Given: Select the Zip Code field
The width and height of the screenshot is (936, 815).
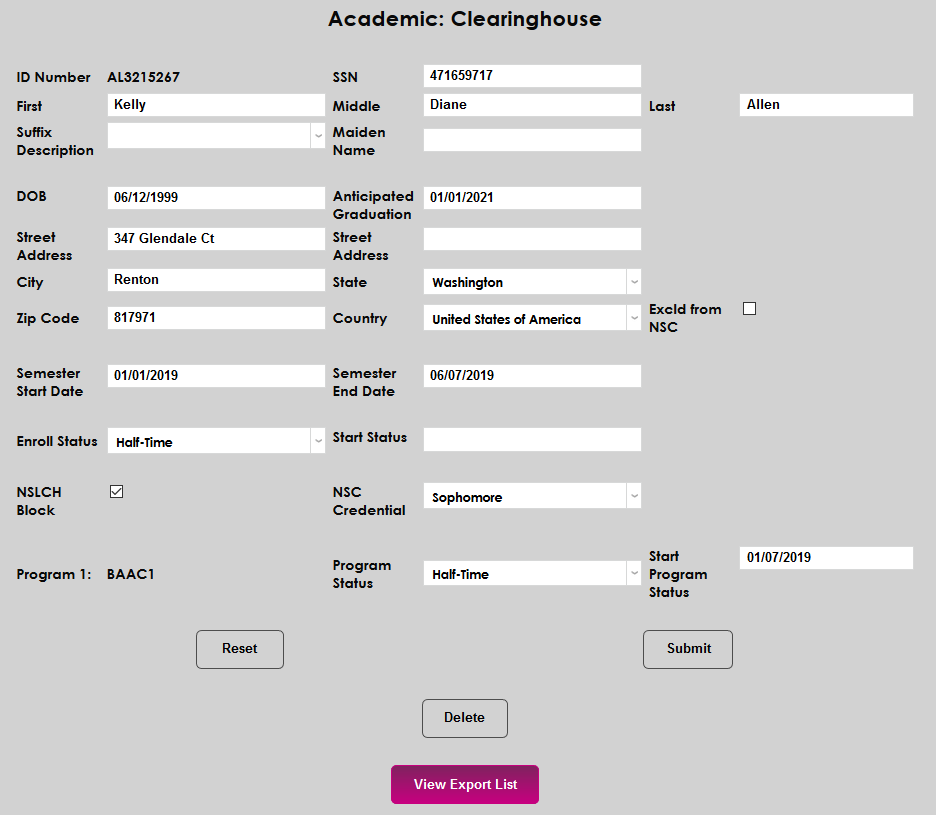Looking at the screenshot, I should point(215,317).
